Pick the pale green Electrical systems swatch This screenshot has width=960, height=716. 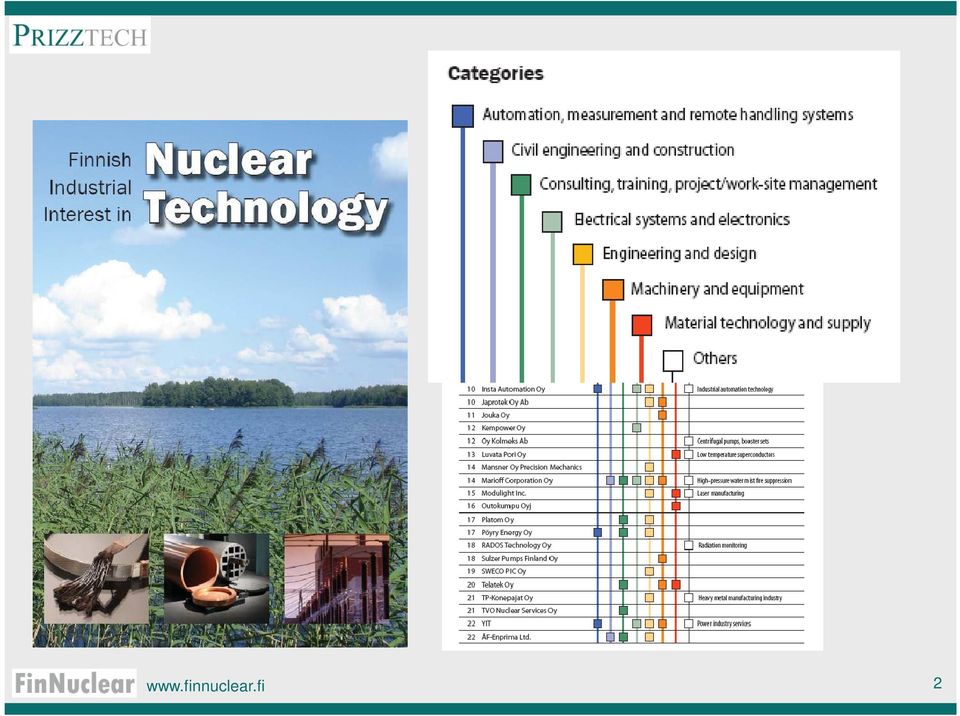552,222
